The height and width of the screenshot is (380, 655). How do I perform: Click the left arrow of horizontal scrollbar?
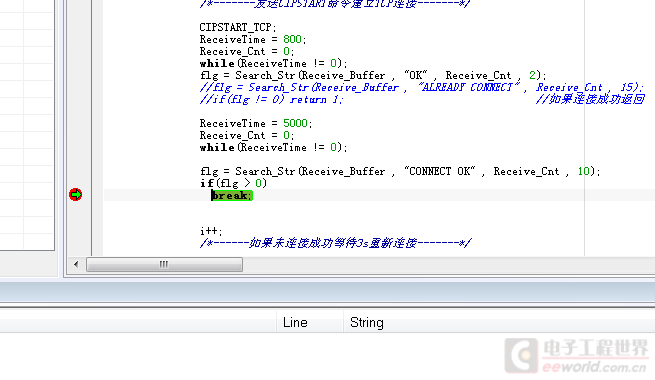(x=76, y=264)
